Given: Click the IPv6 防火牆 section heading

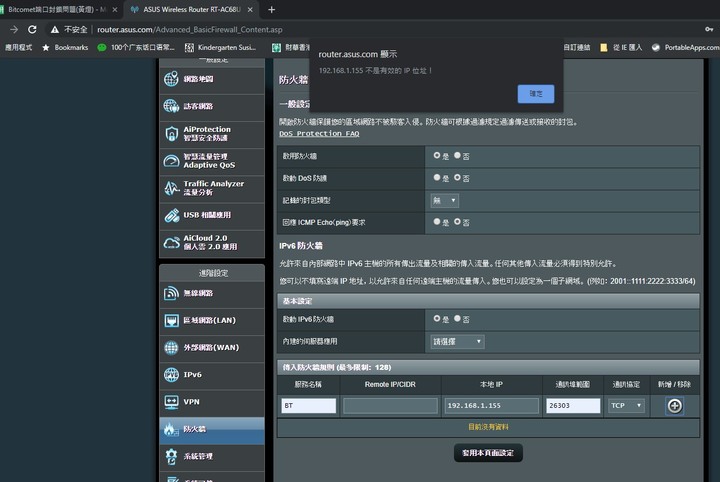Looking at the screenshot, I should pyautogui.click(x=301, y=246).
